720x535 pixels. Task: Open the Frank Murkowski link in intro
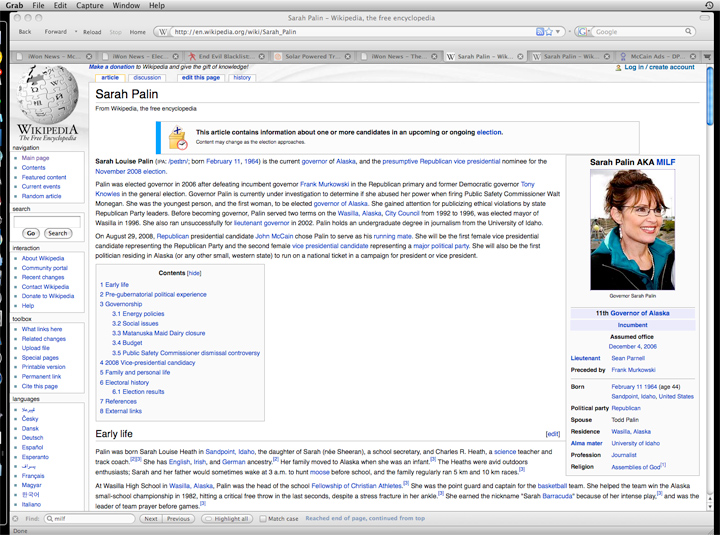(x=322, y=185)
